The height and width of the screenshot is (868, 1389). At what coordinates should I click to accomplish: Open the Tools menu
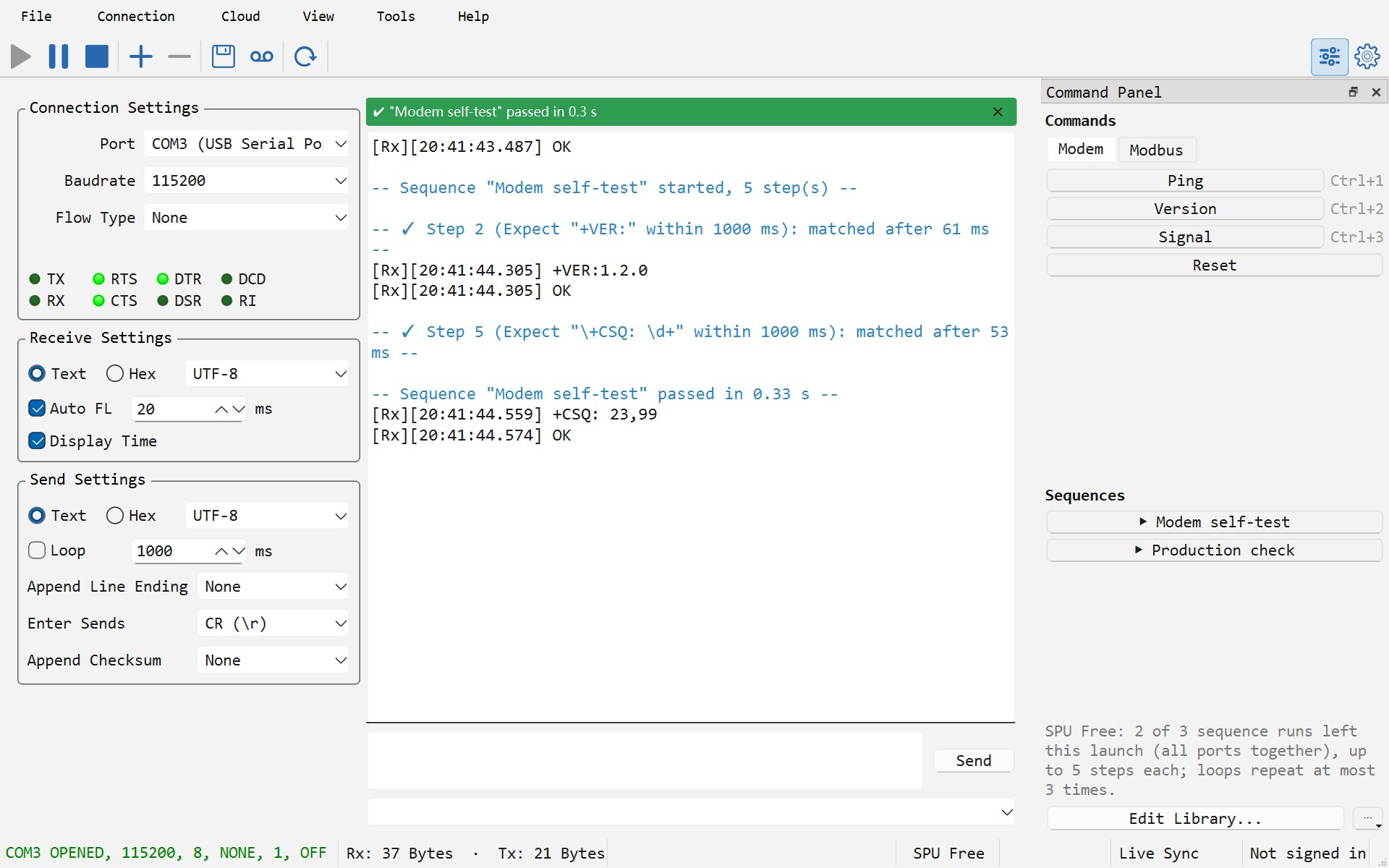pos(396,17)
